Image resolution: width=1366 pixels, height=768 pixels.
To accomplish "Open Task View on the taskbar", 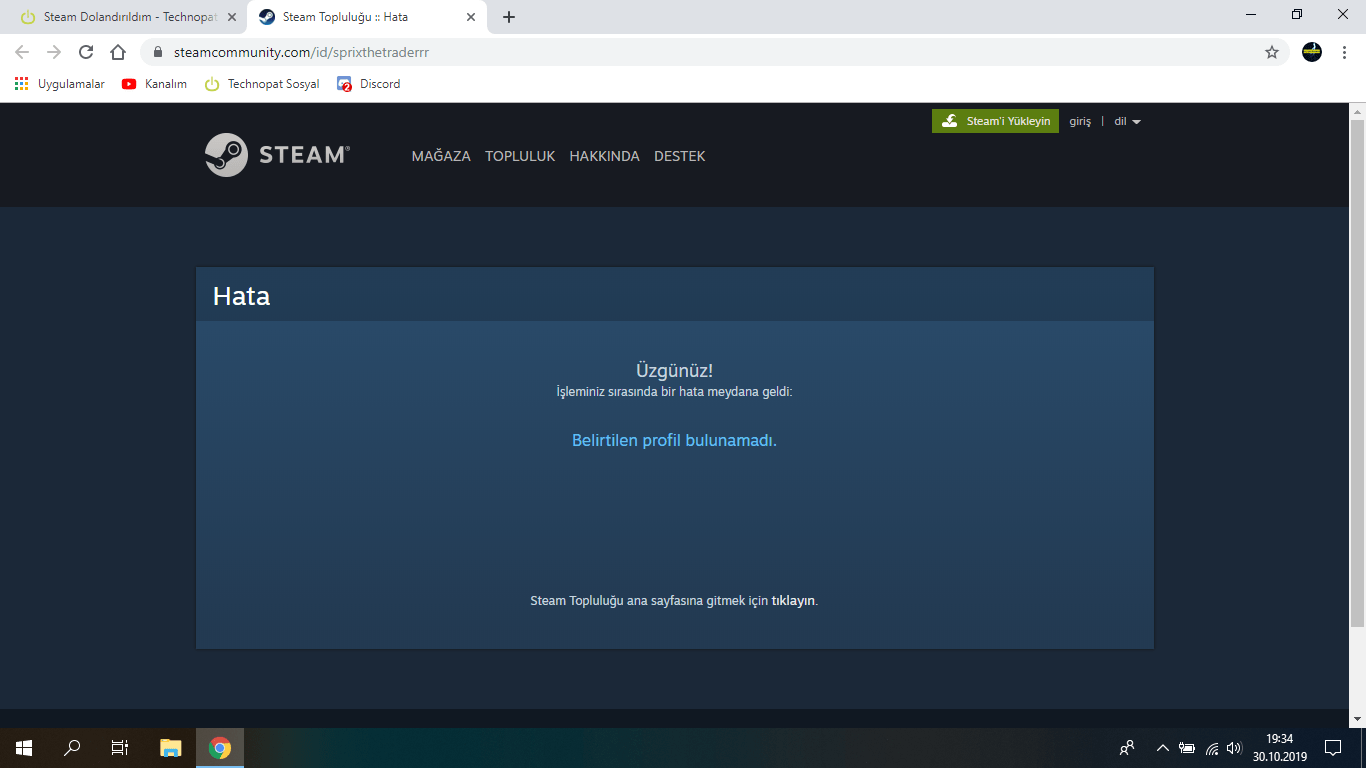I will [120, 748].
